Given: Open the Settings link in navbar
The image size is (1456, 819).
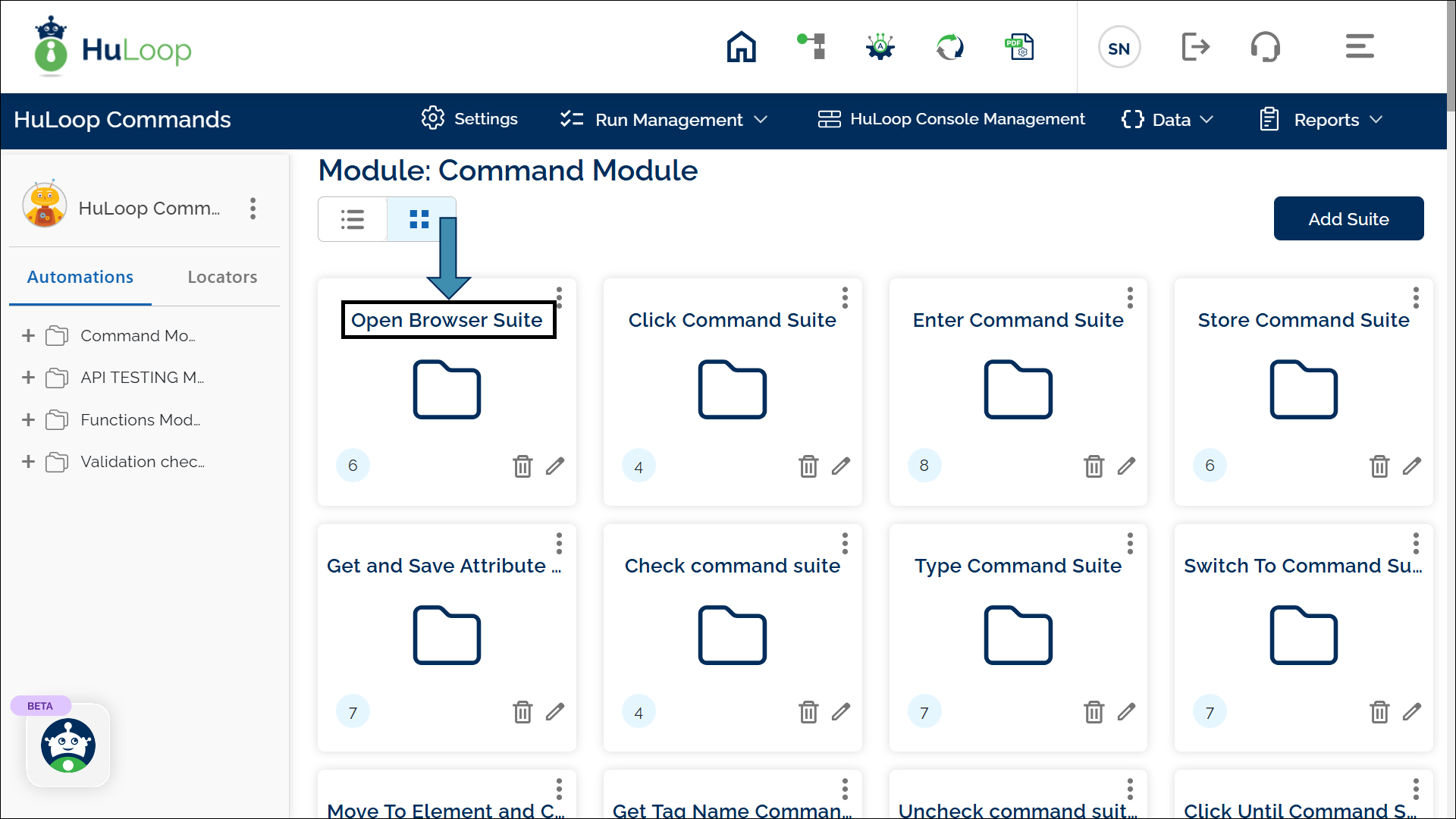Looking at the screenshot, I should 470,119.
